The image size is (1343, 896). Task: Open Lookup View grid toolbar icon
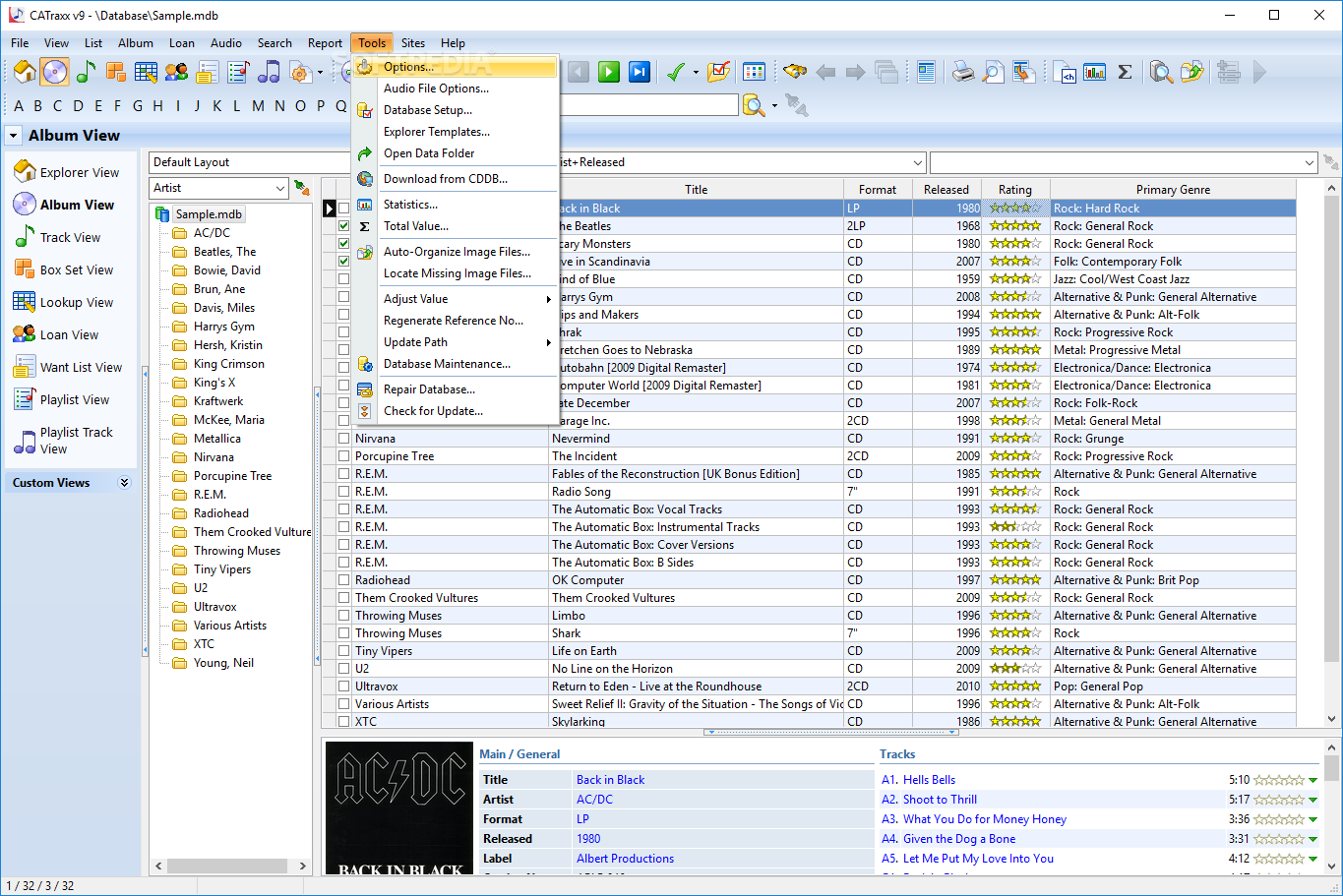tap(146, 72)
